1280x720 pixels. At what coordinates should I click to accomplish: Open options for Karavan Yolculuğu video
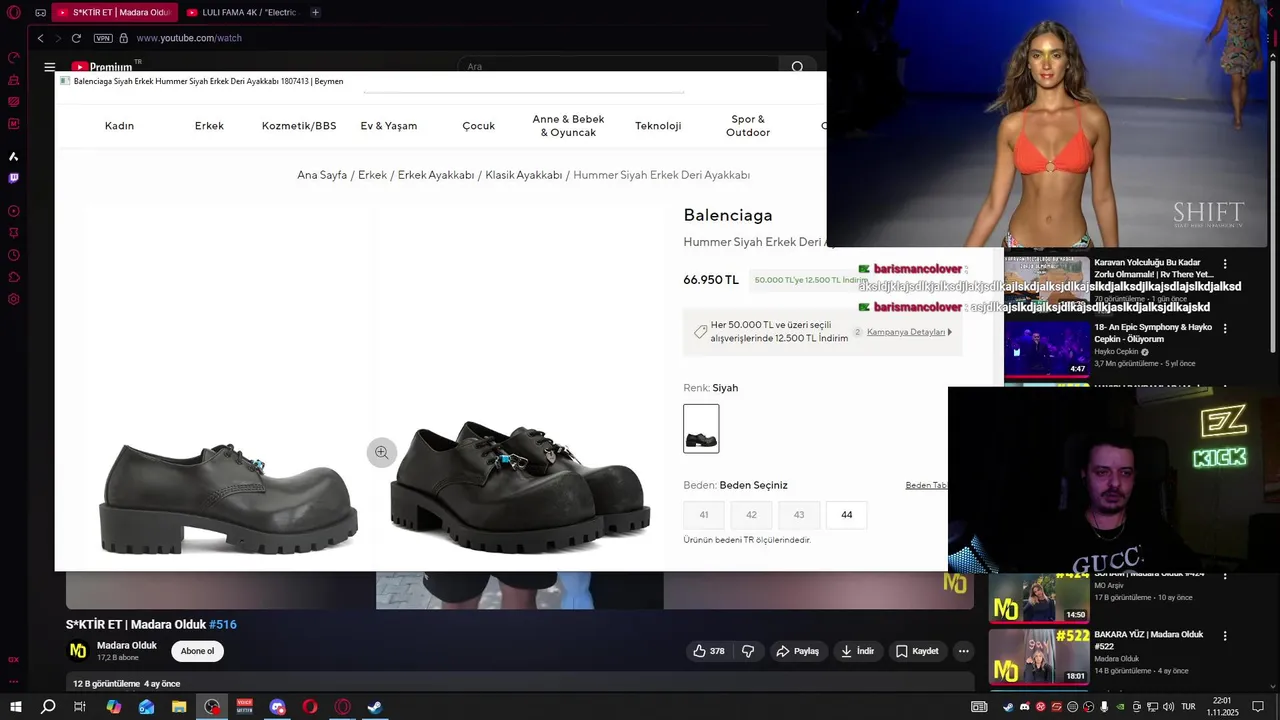[1225, 264]
